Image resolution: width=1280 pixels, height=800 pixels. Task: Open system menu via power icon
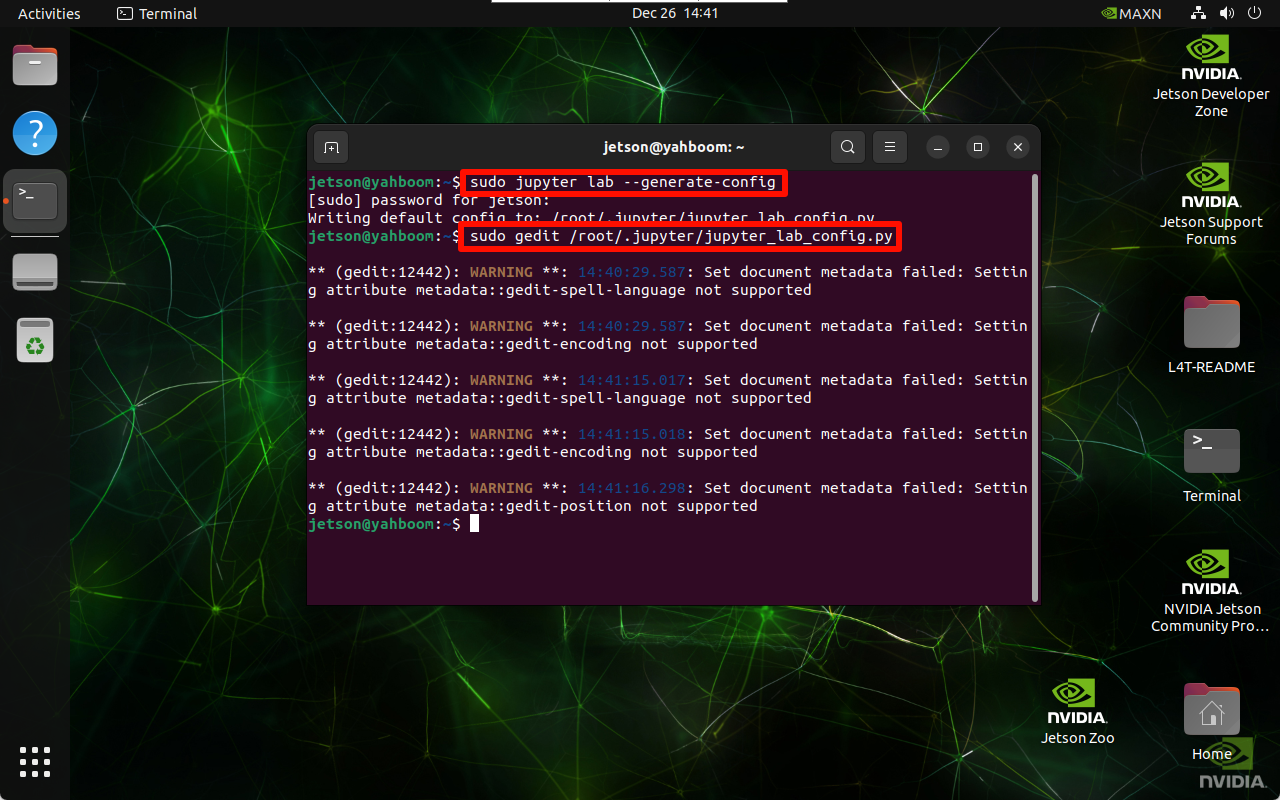(1254, 13)
